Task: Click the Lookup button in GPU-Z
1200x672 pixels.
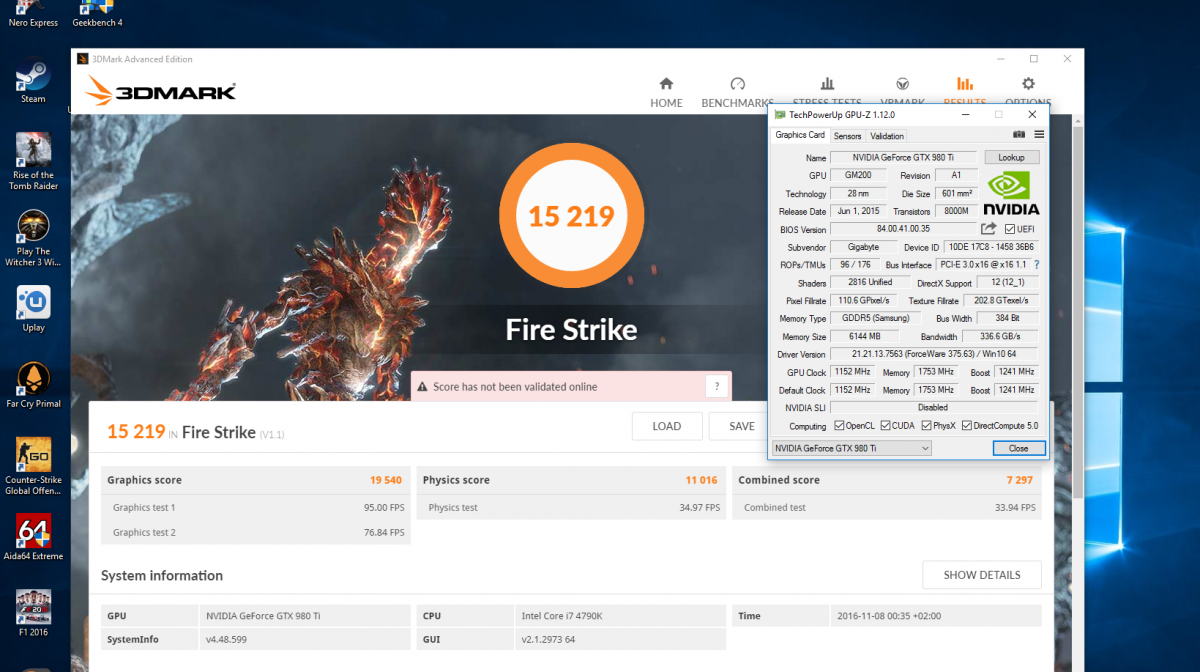Action: (1012, 158)
